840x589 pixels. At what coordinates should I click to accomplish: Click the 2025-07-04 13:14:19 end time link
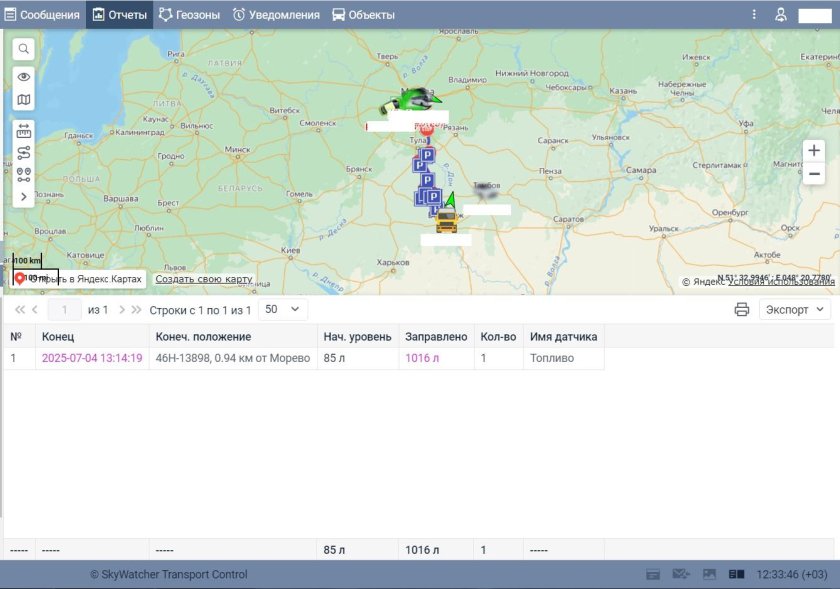pos(92,358)
